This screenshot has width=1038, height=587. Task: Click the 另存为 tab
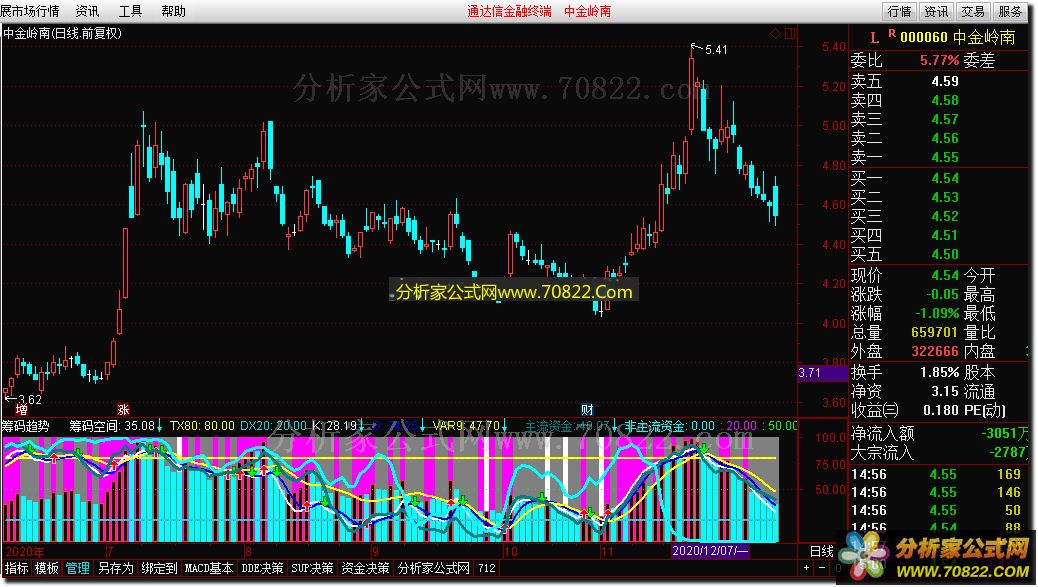116,568
